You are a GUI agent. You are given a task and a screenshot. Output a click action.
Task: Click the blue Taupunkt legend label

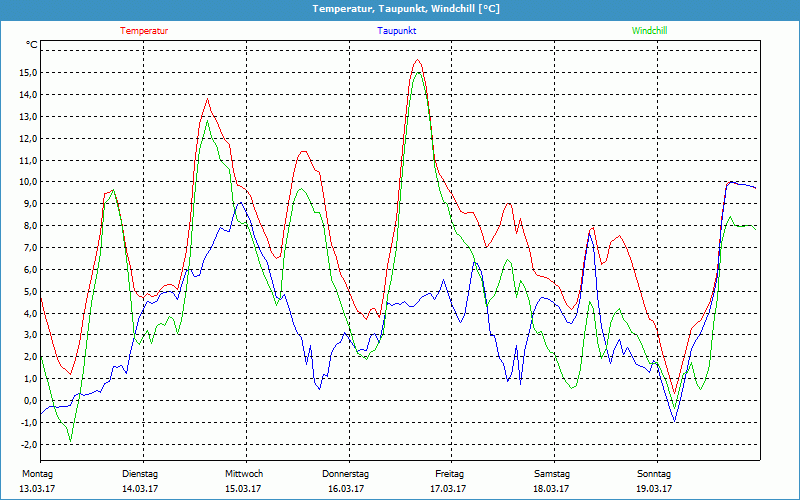click(396, 31)
